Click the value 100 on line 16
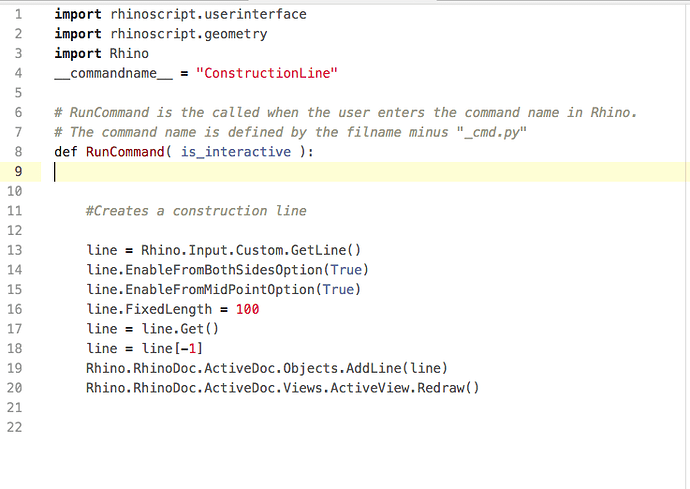Screen dimensions: 690x489 click(x=247, y=309)
